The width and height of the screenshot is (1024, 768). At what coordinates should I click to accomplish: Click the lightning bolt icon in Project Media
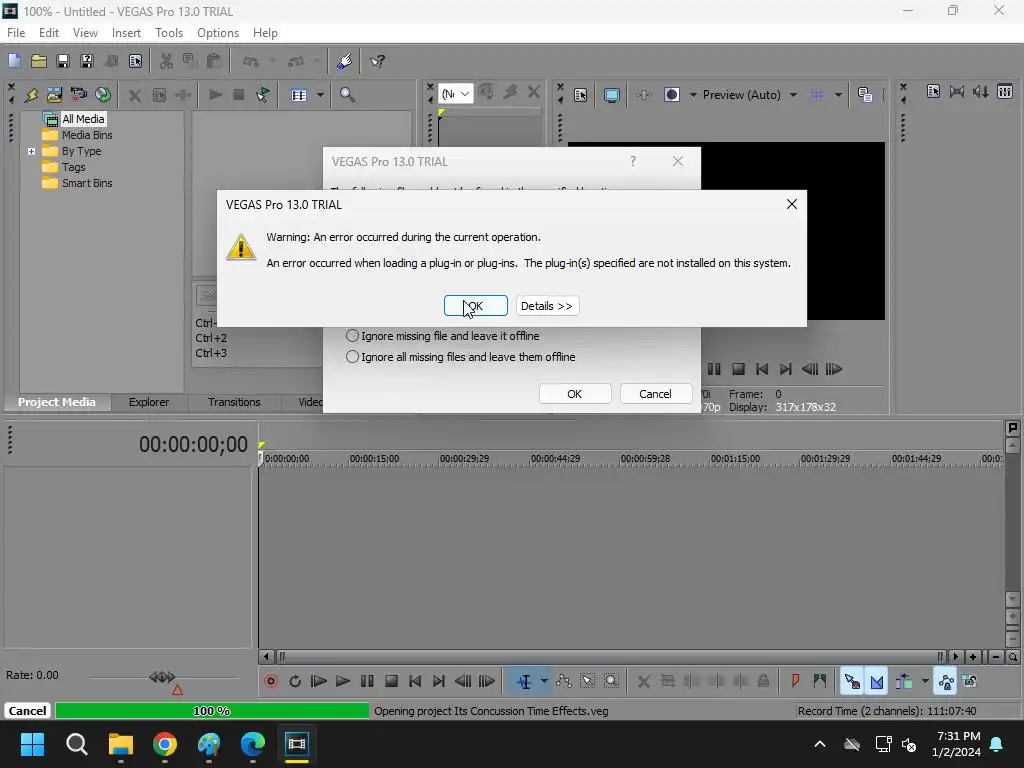tap(31, 95)
